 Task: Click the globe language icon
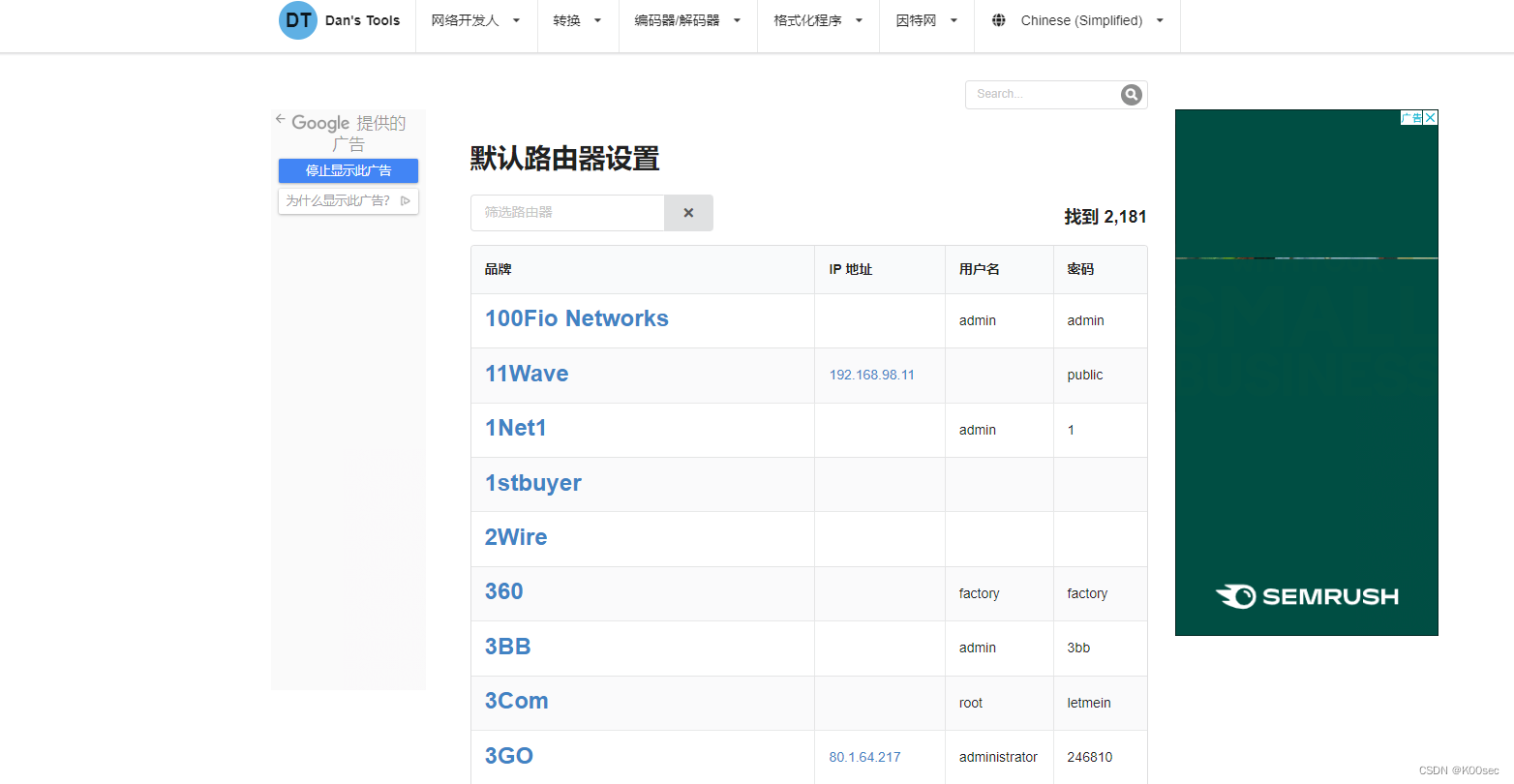(999, 20)
